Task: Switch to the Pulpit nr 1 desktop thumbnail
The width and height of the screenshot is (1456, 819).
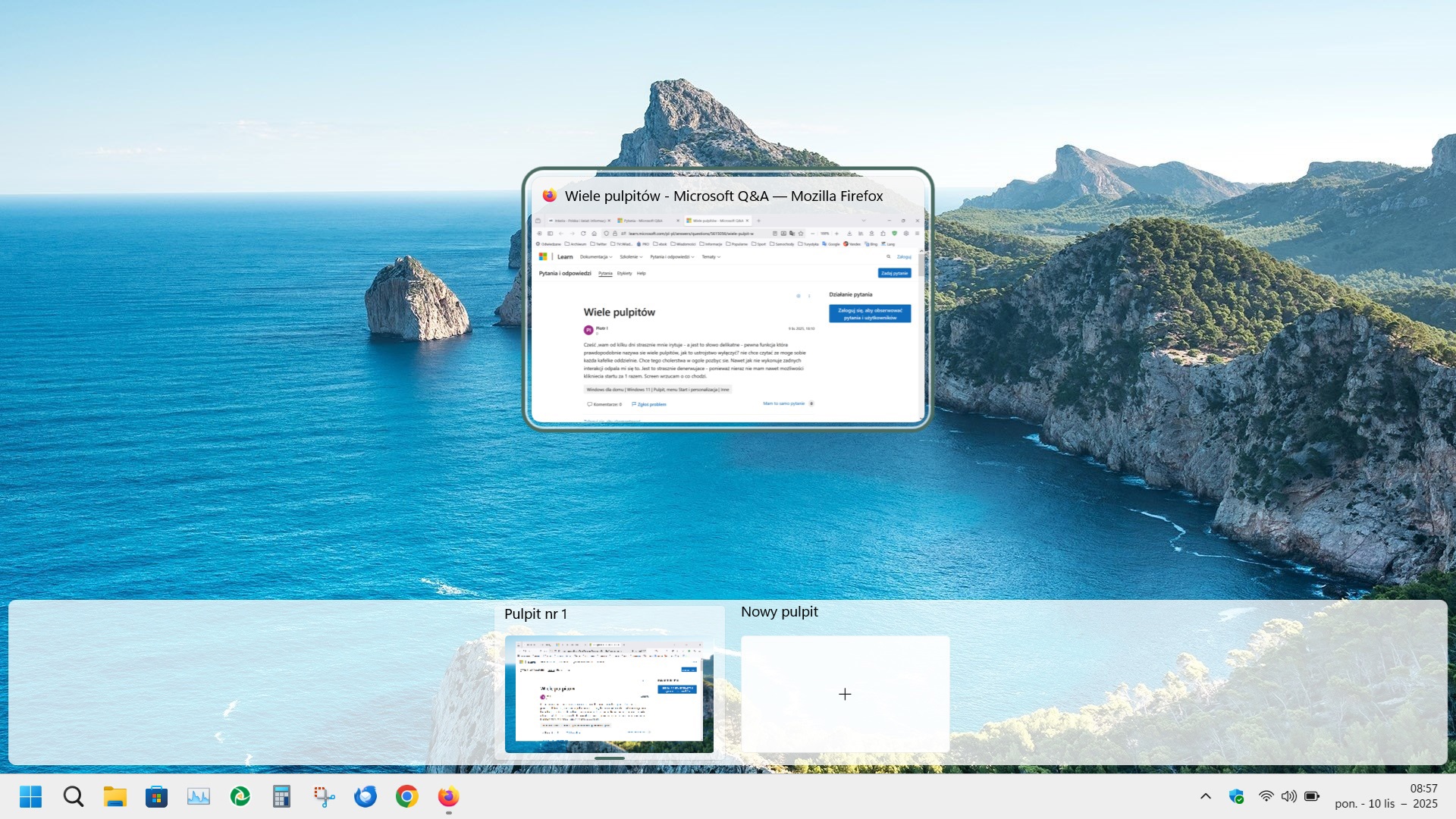Action: point(609,694)
